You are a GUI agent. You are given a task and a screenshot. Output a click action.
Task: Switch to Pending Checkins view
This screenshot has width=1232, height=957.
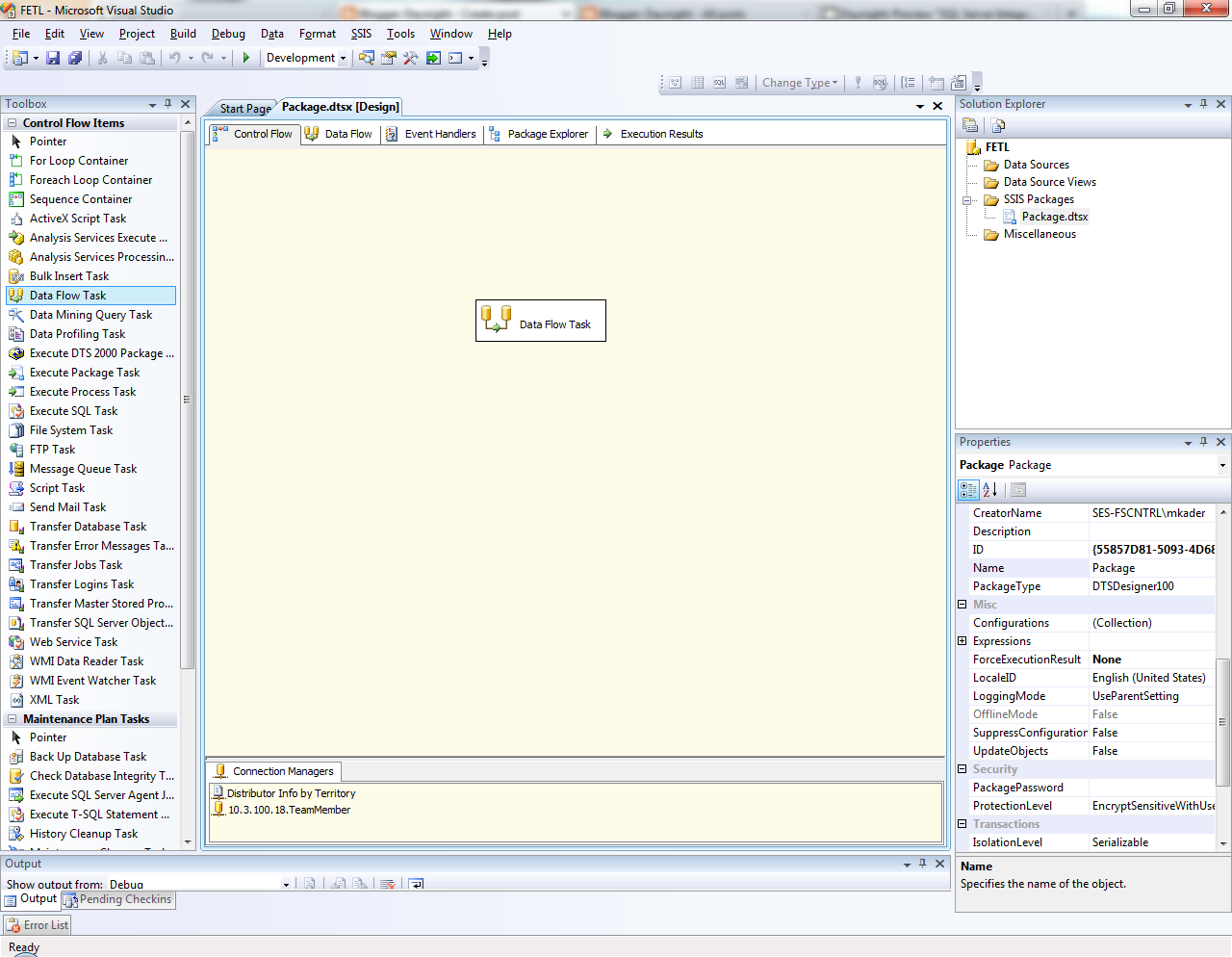tap(117, 899)
